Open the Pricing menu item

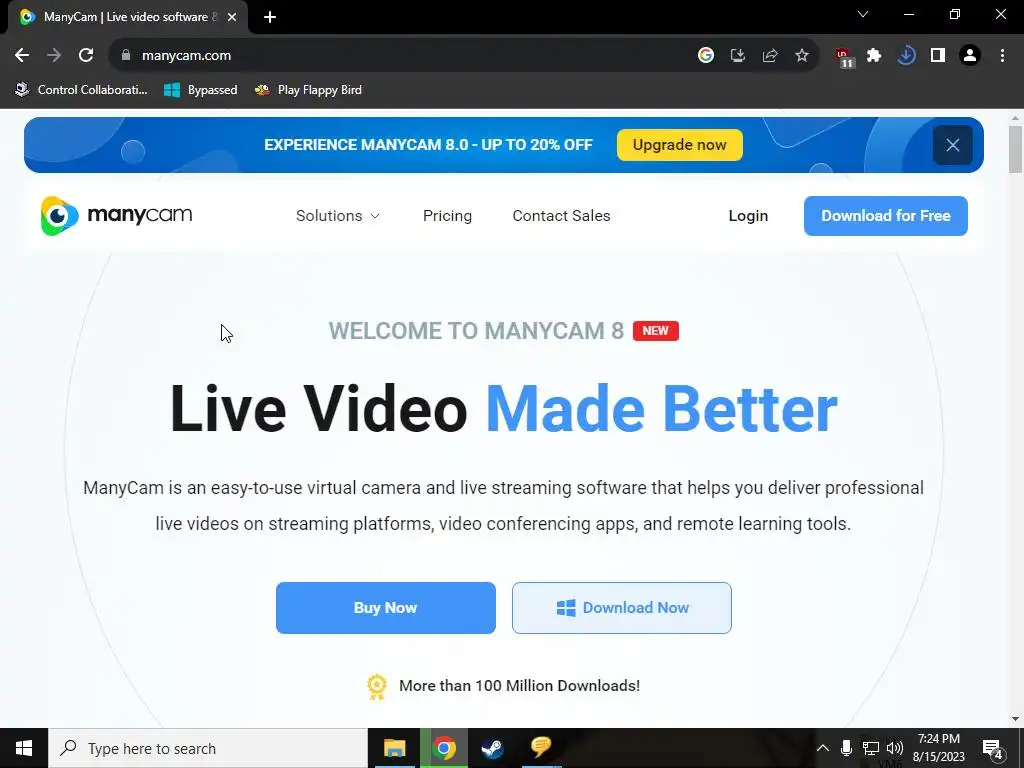pyautogui.click(x=447, y=216)
